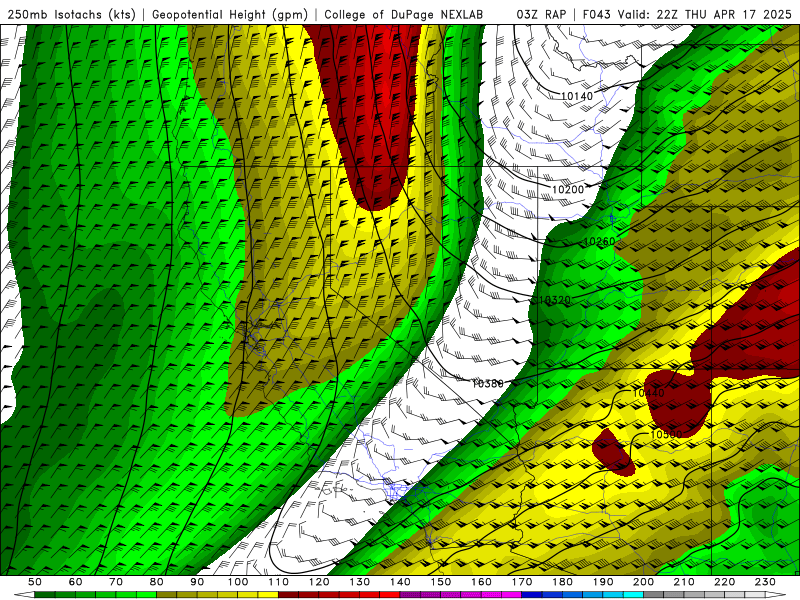Click the 130 value on the color scale
The image size is (800, 600).
(360, 582)
